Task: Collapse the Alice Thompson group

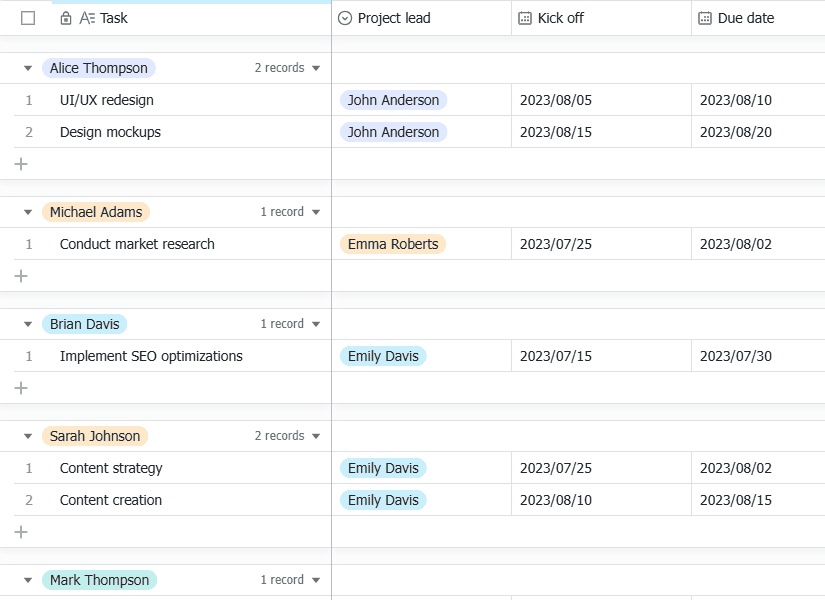Action: pyautogui.click(x=28, y=68)
